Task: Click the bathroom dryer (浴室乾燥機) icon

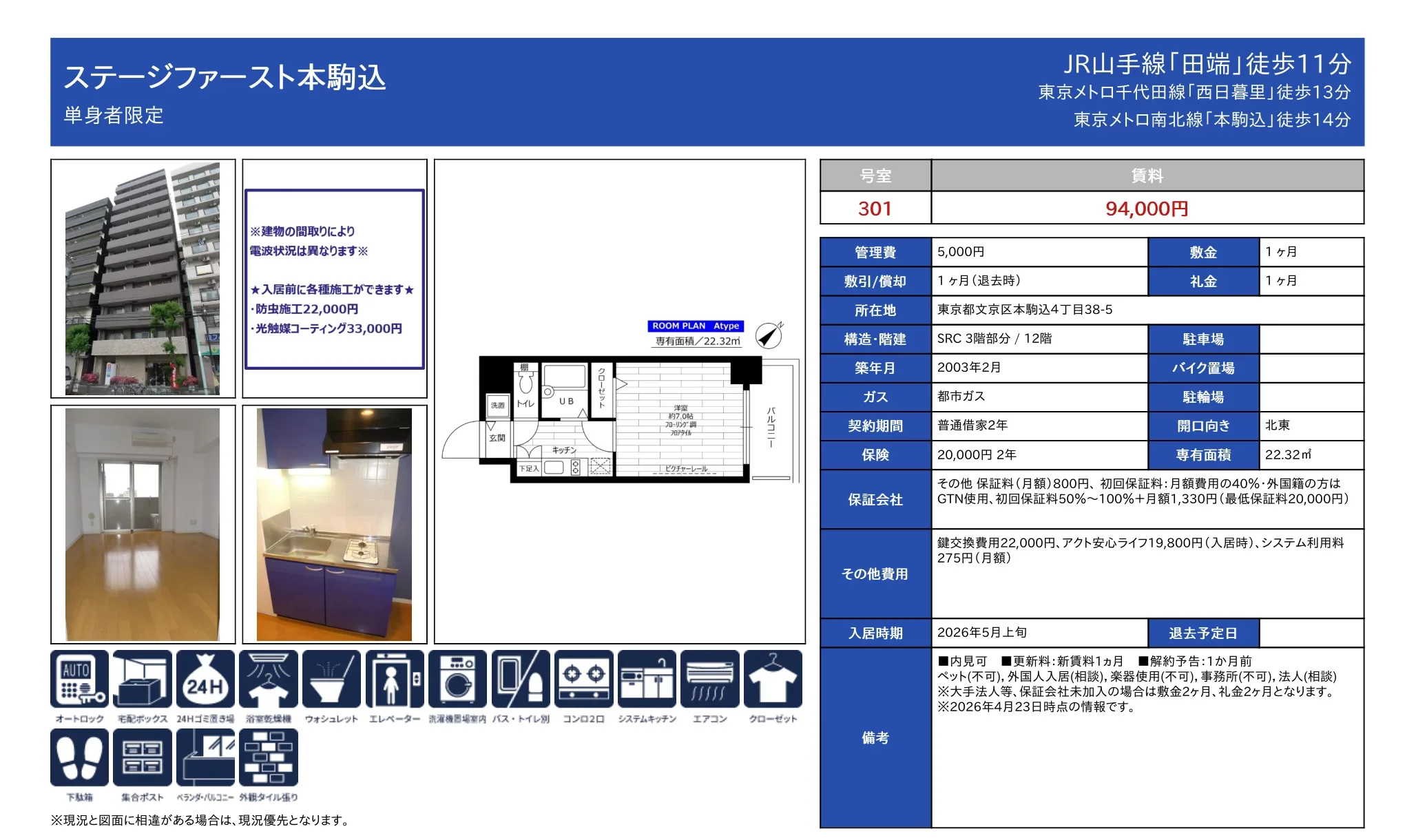Action: click(269, 679)
